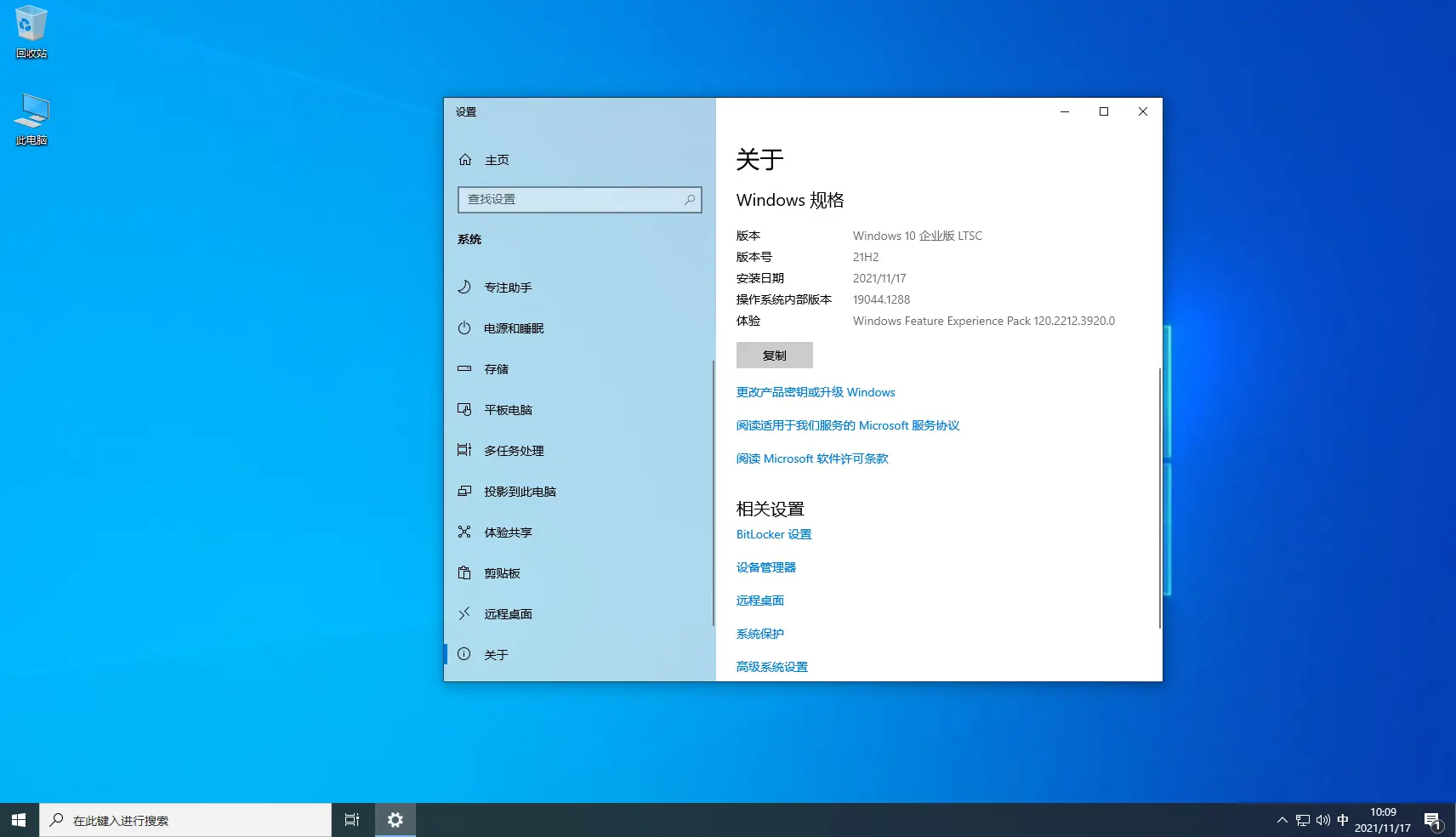
Task: Open the 此电脑 desktop icon
Action: [x=31, y=119]
